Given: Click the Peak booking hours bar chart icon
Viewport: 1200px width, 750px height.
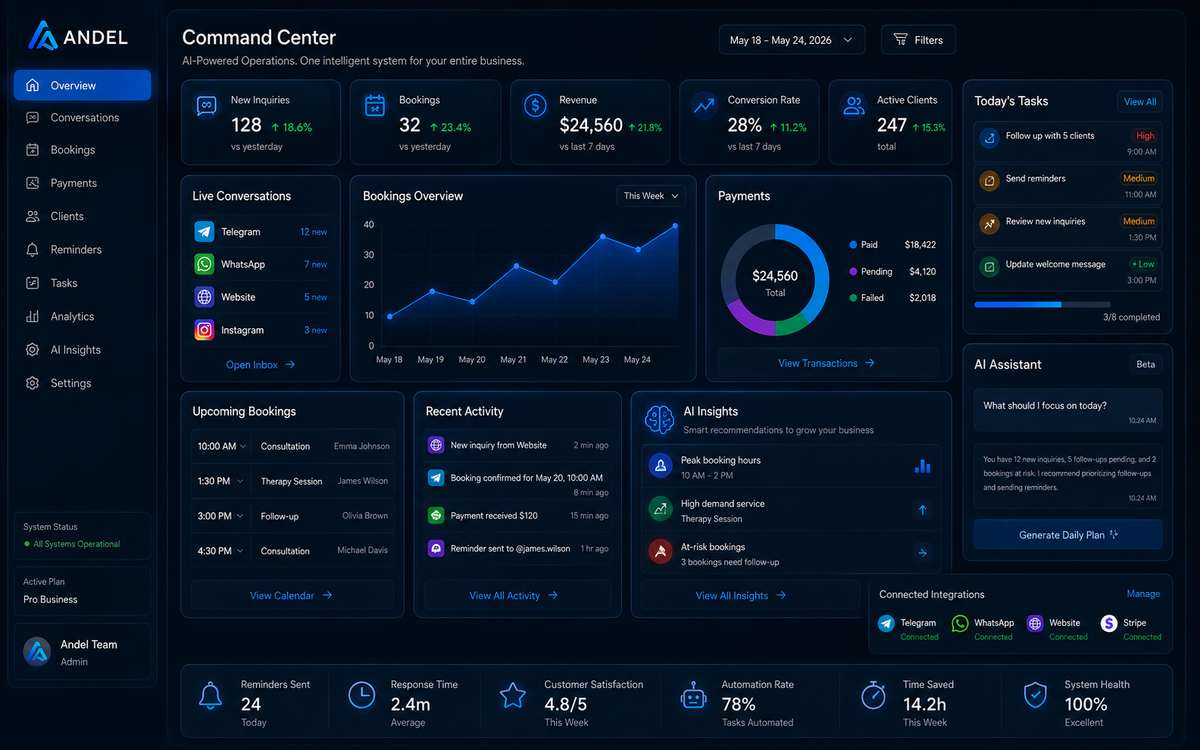Looking at the screenshot, I should pos(922,466).
